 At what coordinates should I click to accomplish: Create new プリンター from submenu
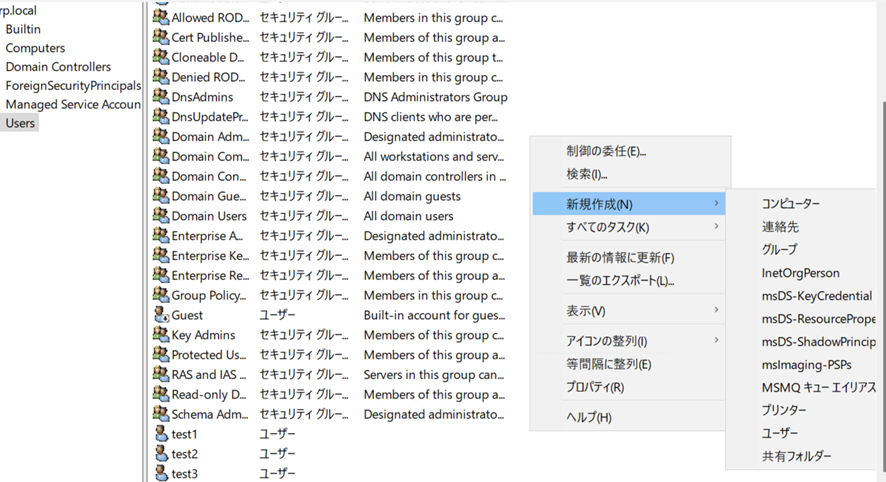pos(784,410)
